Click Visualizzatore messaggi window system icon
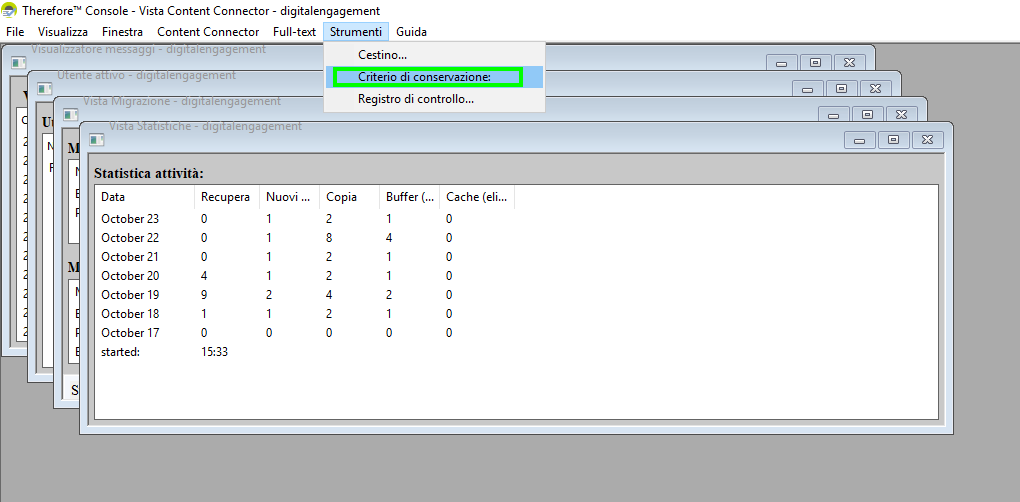Viewport: 1020px width, 502px height. tap(18, 62)
